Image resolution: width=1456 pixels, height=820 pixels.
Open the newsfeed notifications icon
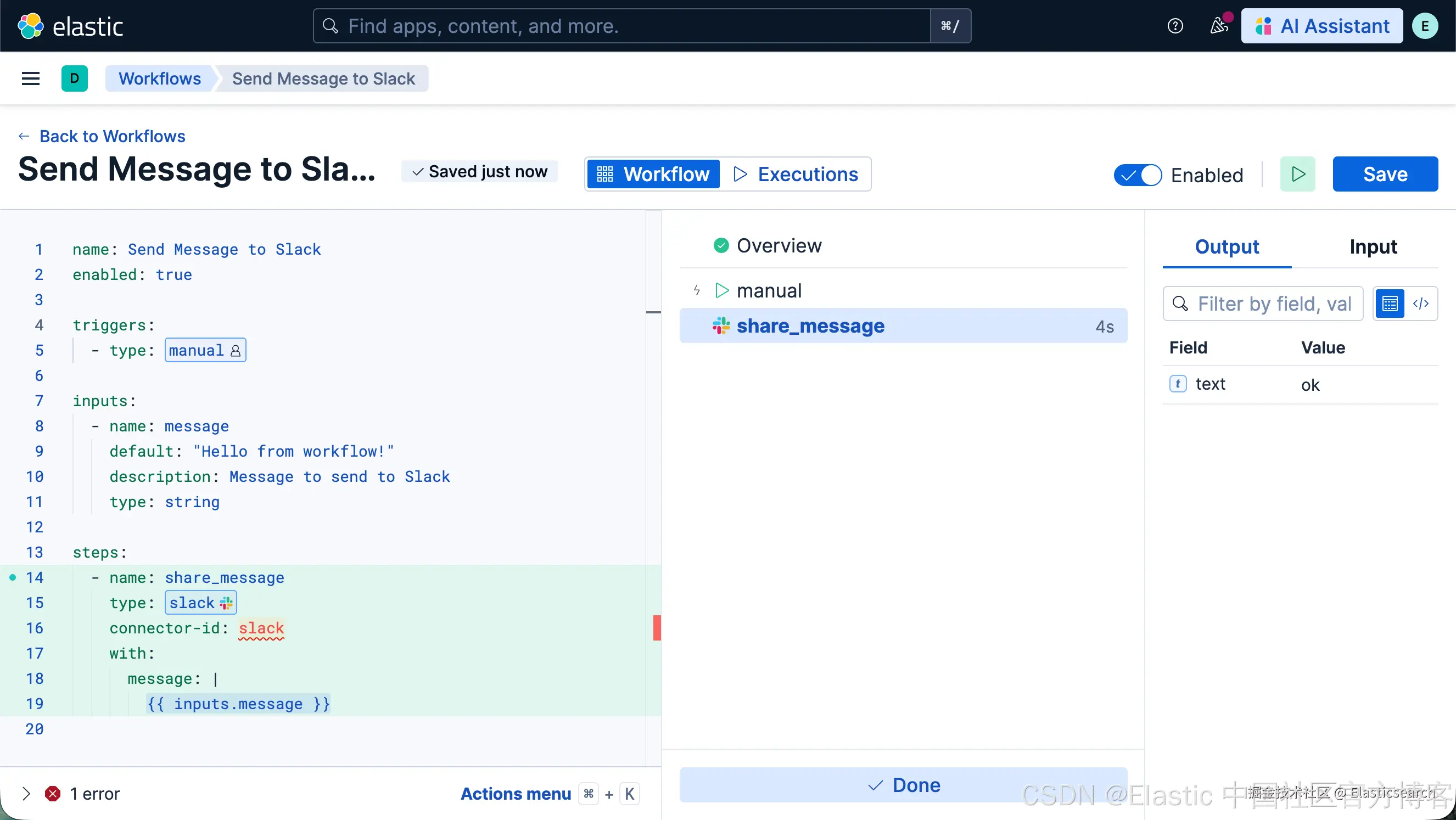1219,26
